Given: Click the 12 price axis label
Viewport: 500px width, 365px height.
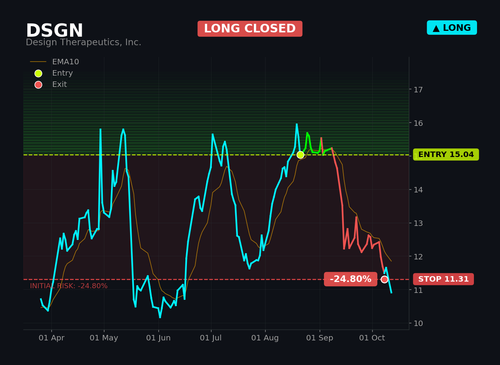Looking at the screenshot, I should pos(418,257).
